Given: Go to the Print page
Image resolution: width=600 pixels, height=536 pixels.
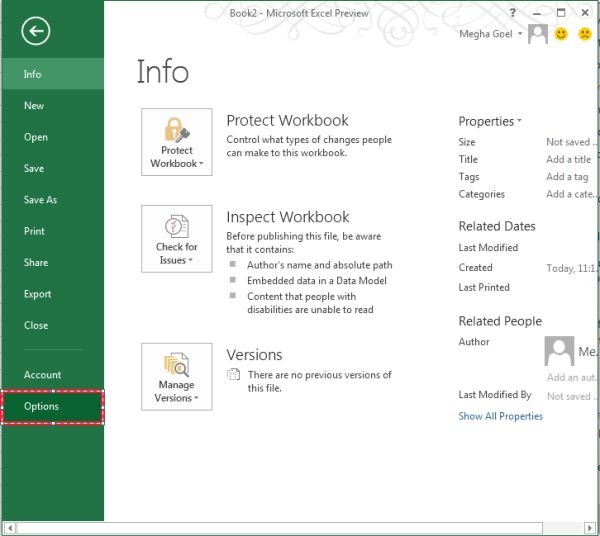Looking at the screenshot, I should pos(35,231).
